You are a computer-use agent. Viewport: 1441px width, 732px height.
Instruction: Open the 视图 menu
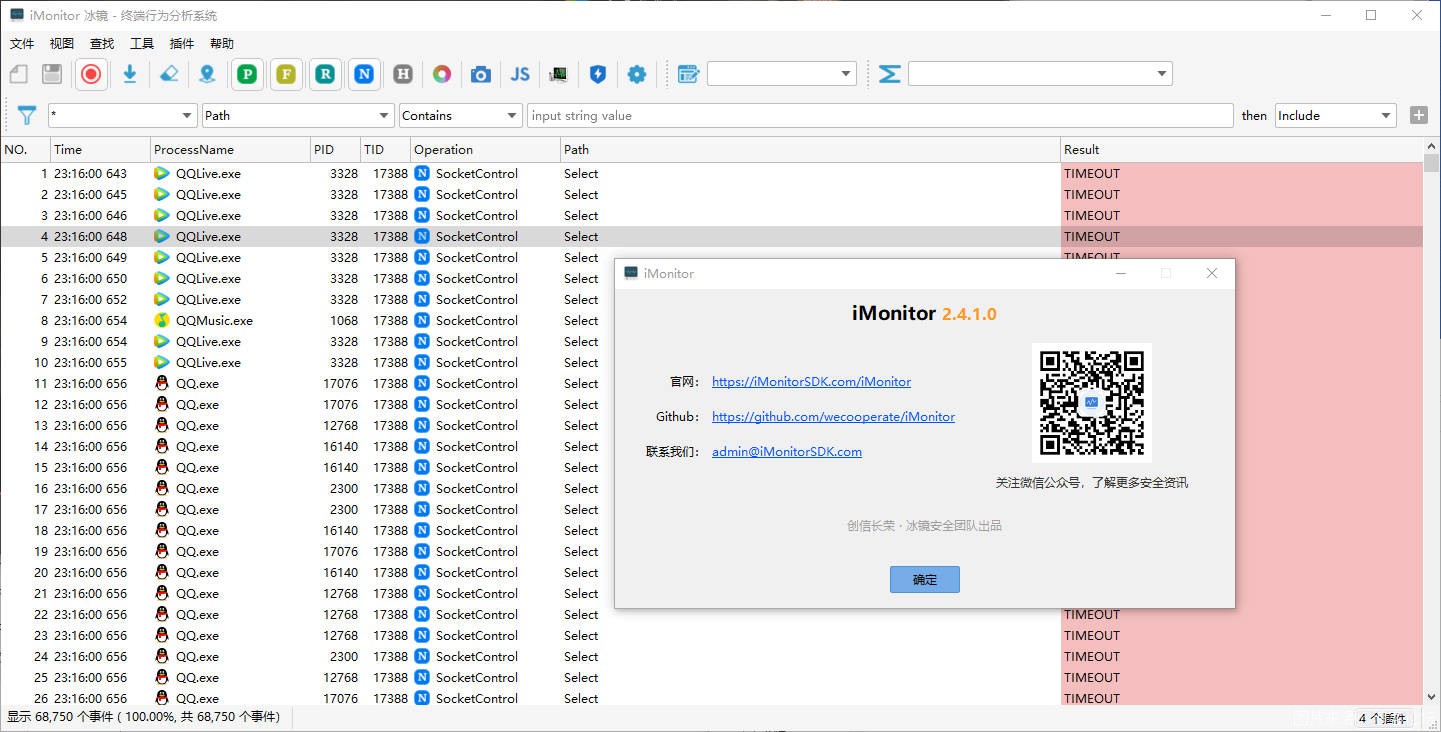pyautogui.click(x=62, y=44)
